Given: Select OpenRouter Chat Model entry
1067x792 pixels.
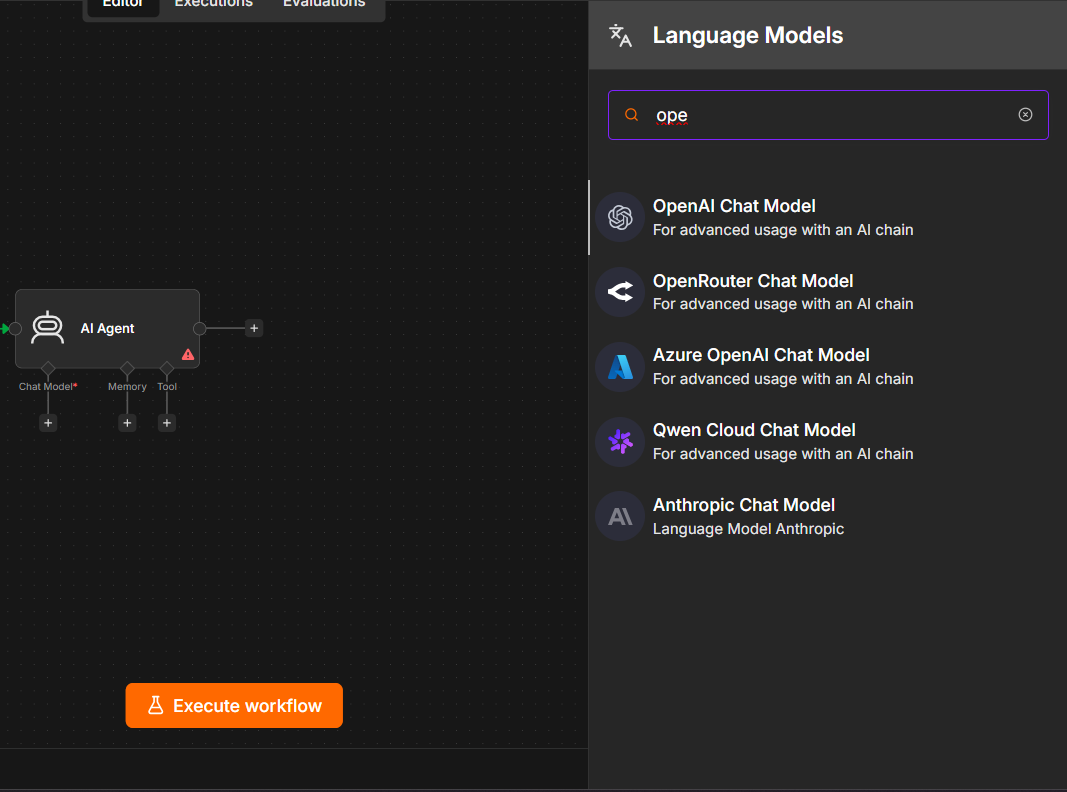Looking at the screenshot, I should (x=827, y=293).
